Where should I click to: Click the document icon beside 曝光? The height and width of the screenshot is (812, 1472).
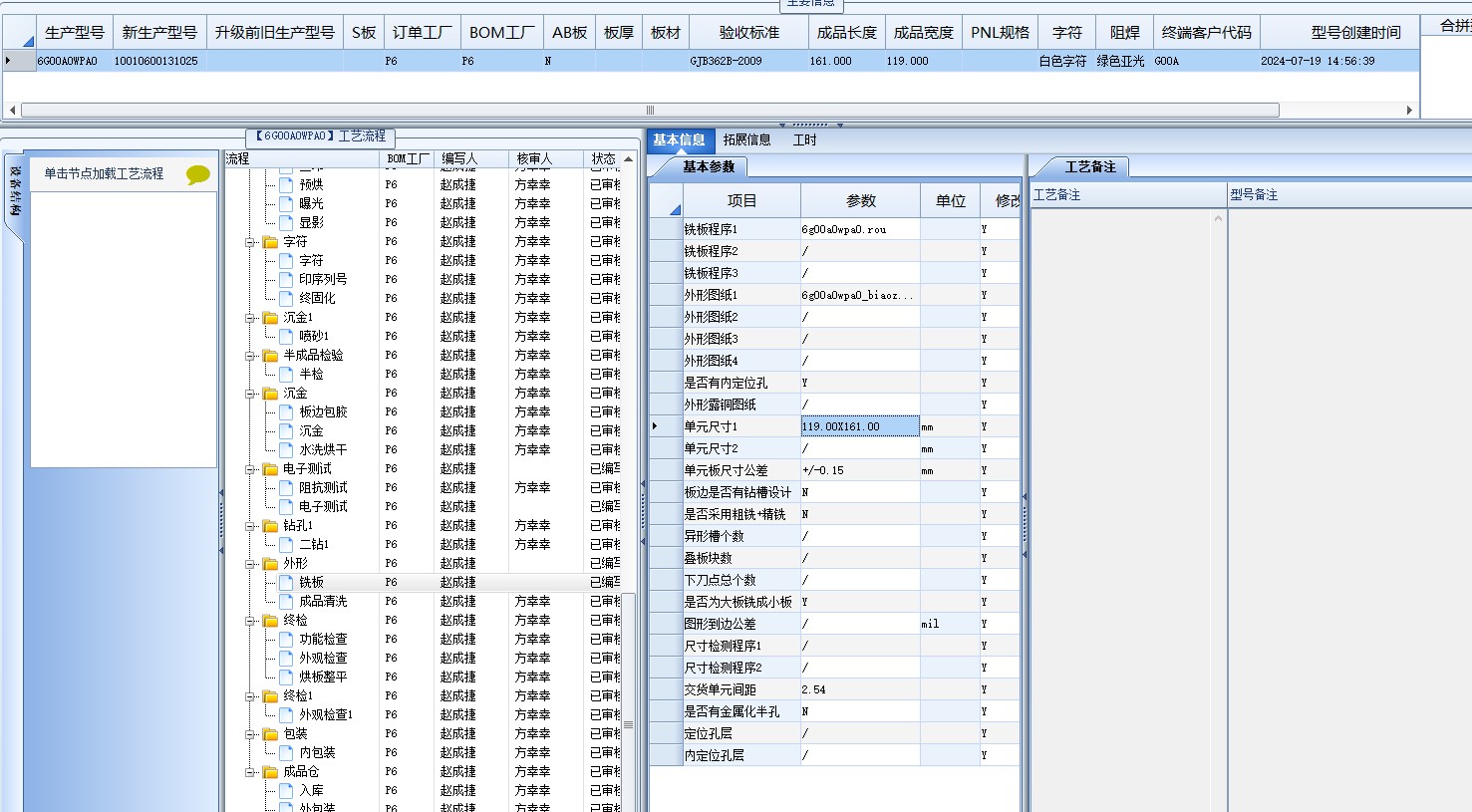(286, 203)
